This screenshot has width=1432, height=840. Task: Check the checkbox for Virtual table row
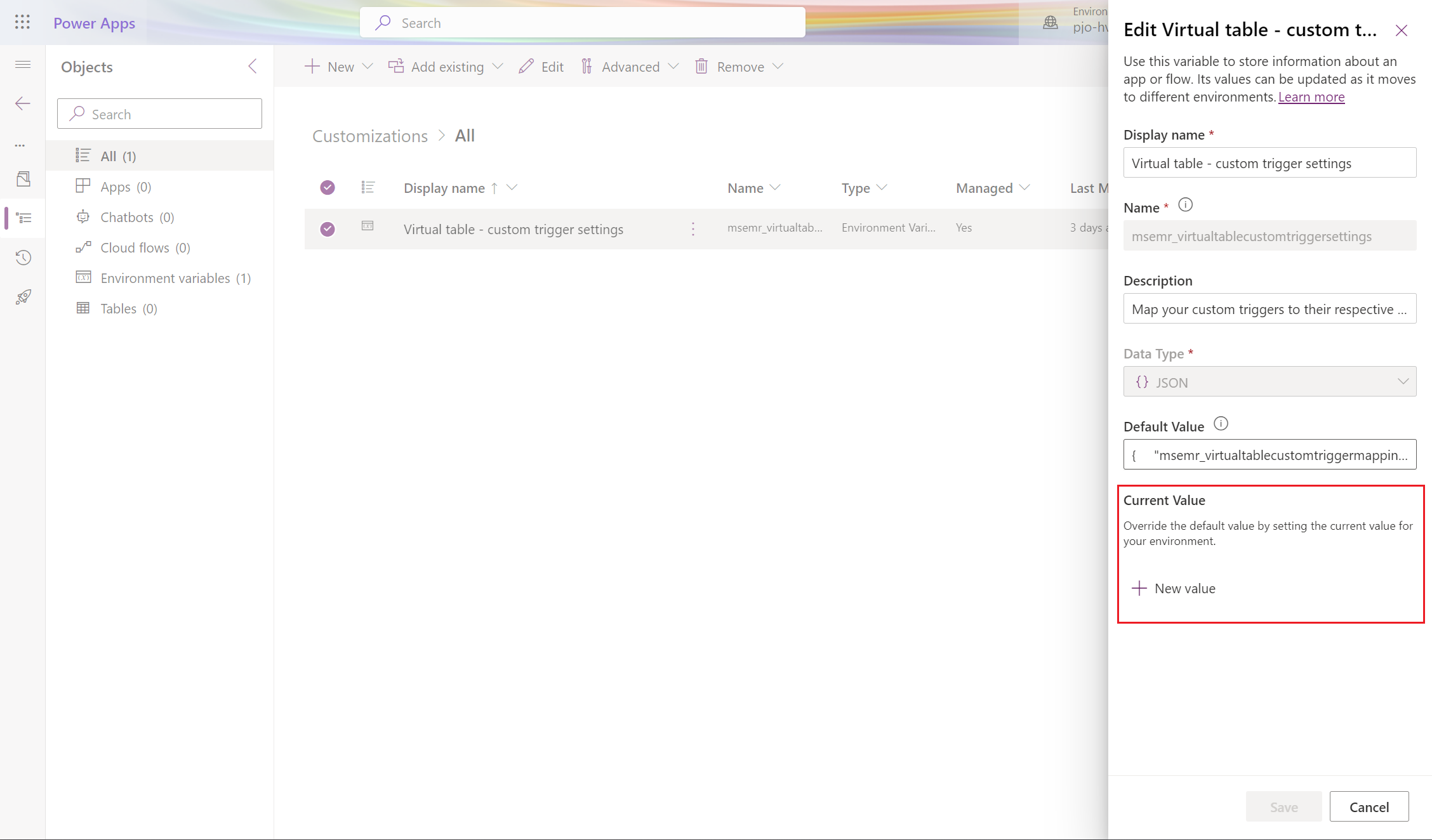pyautogui.click(x=327, y=229)
